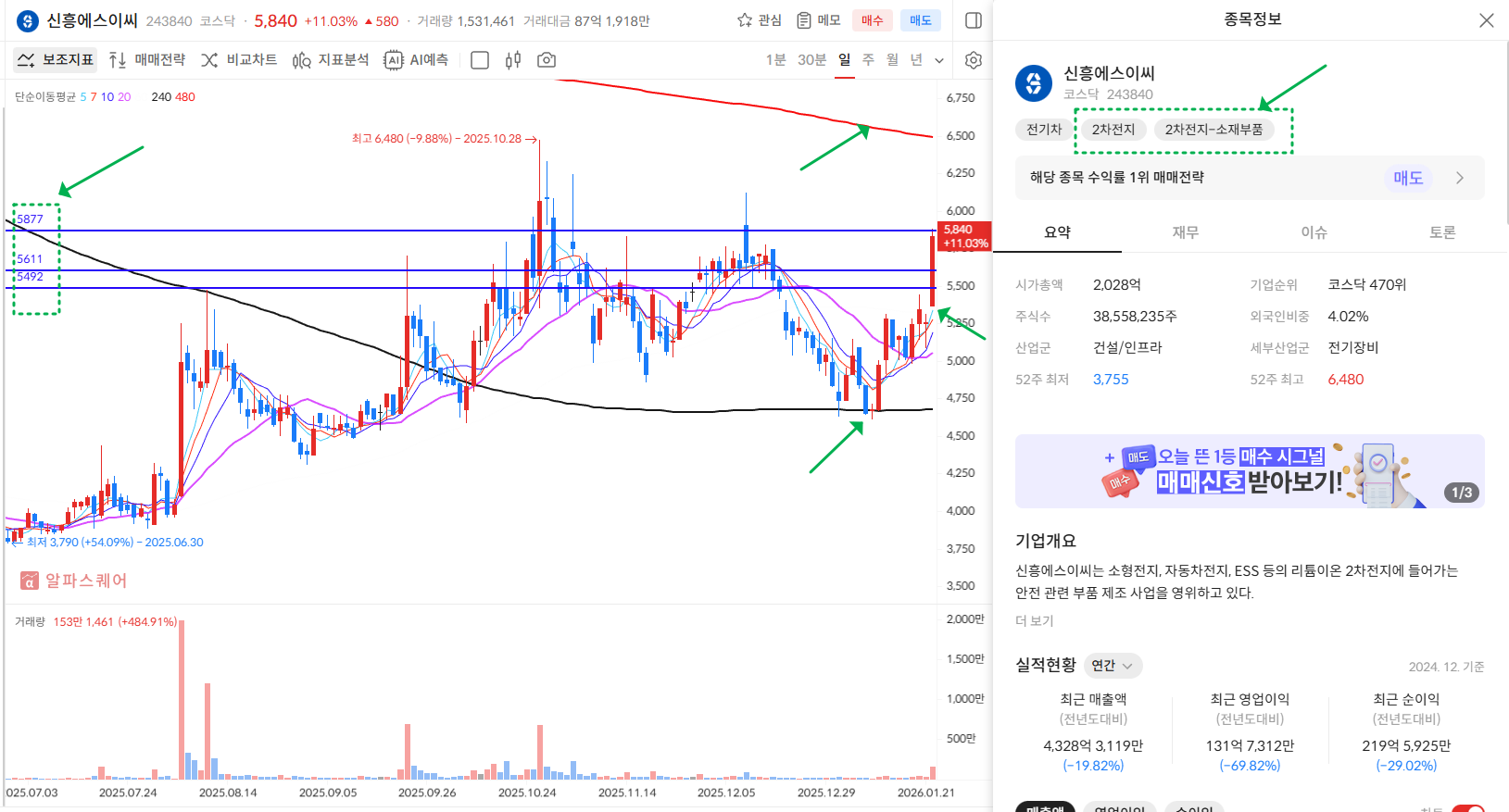Screen dimensions: 1509x812
Task: Switch to the 토론 tab
Action: coord(1442,232)
